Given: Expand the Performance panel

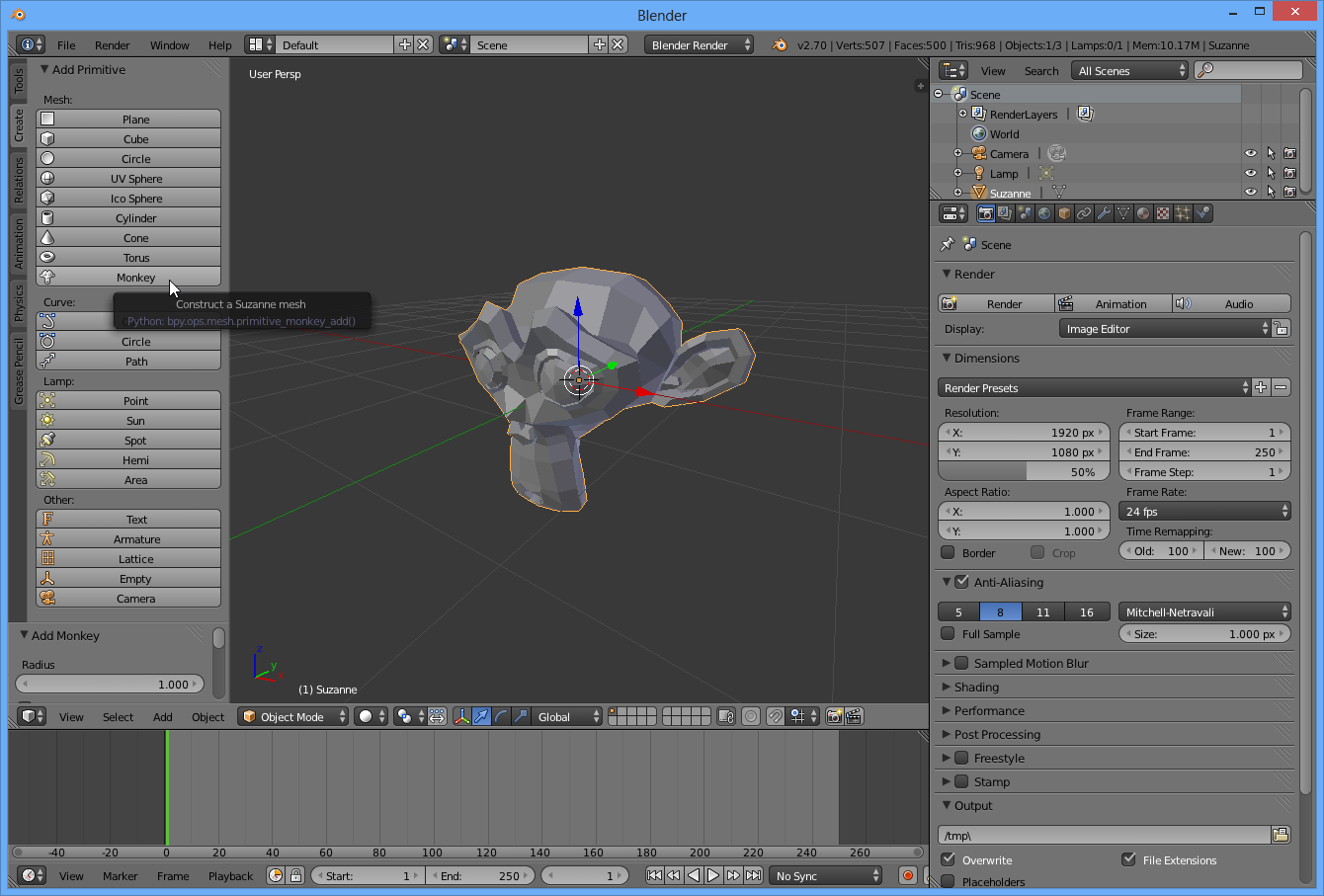Looking at the screenshot, I should (989, 710).
